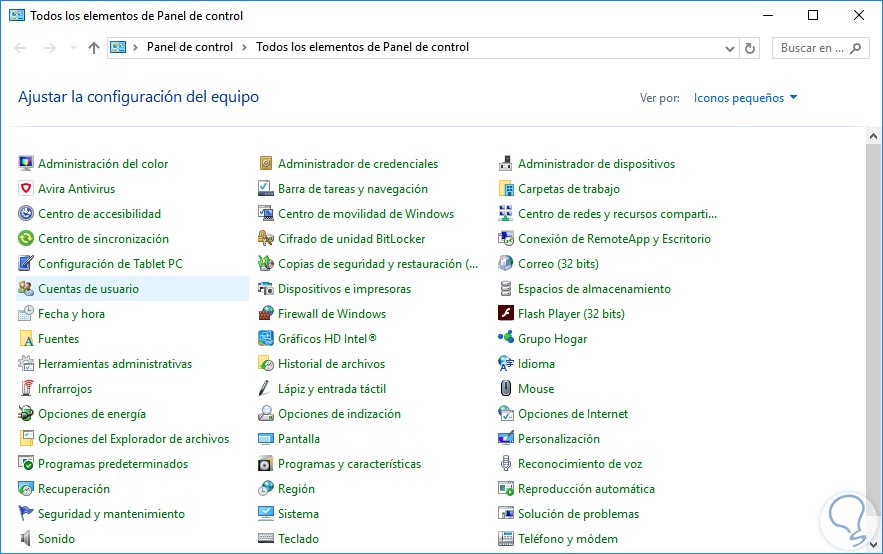The height and width of the screenshot is (554, 883).
Task: Open Opciones del Explorador de archivos
Action: coord(133,439)
